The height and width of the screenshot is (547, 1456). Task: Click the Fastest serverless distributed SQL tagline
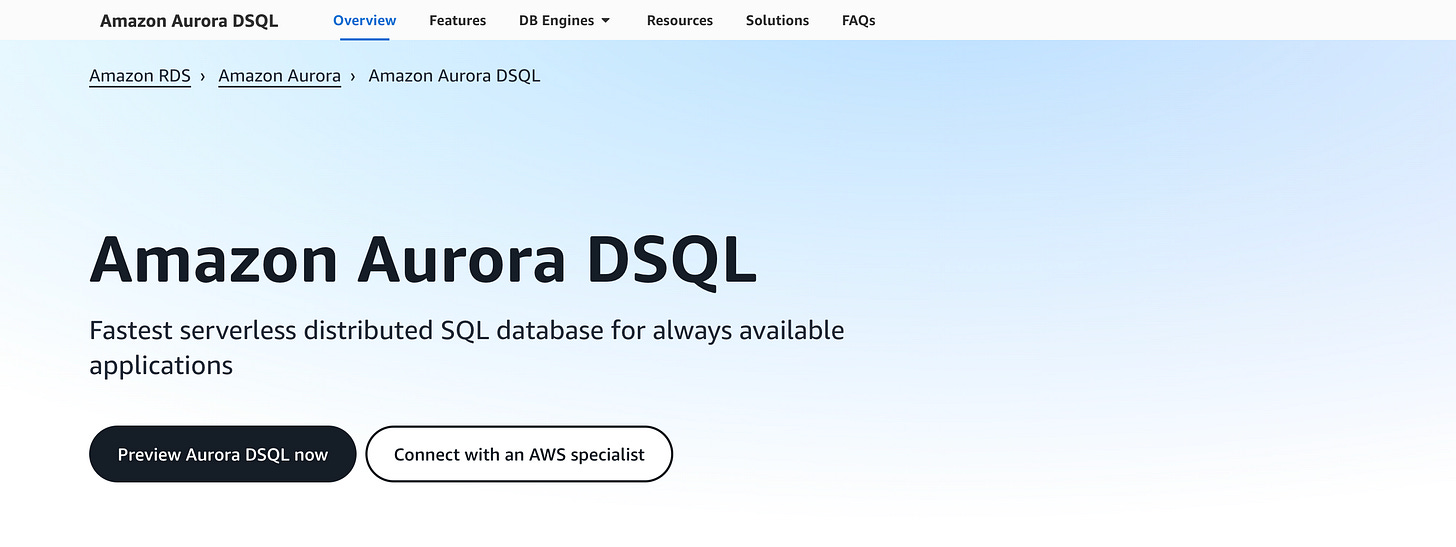tap(467, 347)
